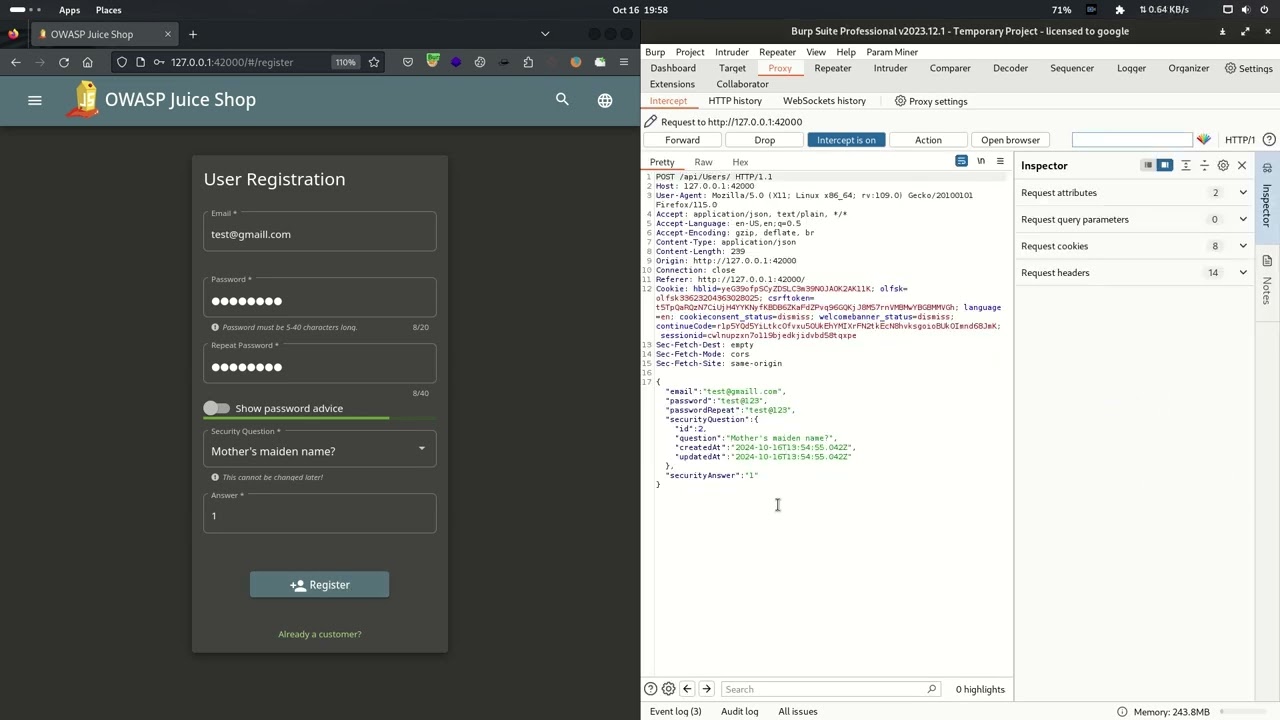Open the Decoder tab
The height and width of the screenshot is (720, 1280).
(1010, 68)
